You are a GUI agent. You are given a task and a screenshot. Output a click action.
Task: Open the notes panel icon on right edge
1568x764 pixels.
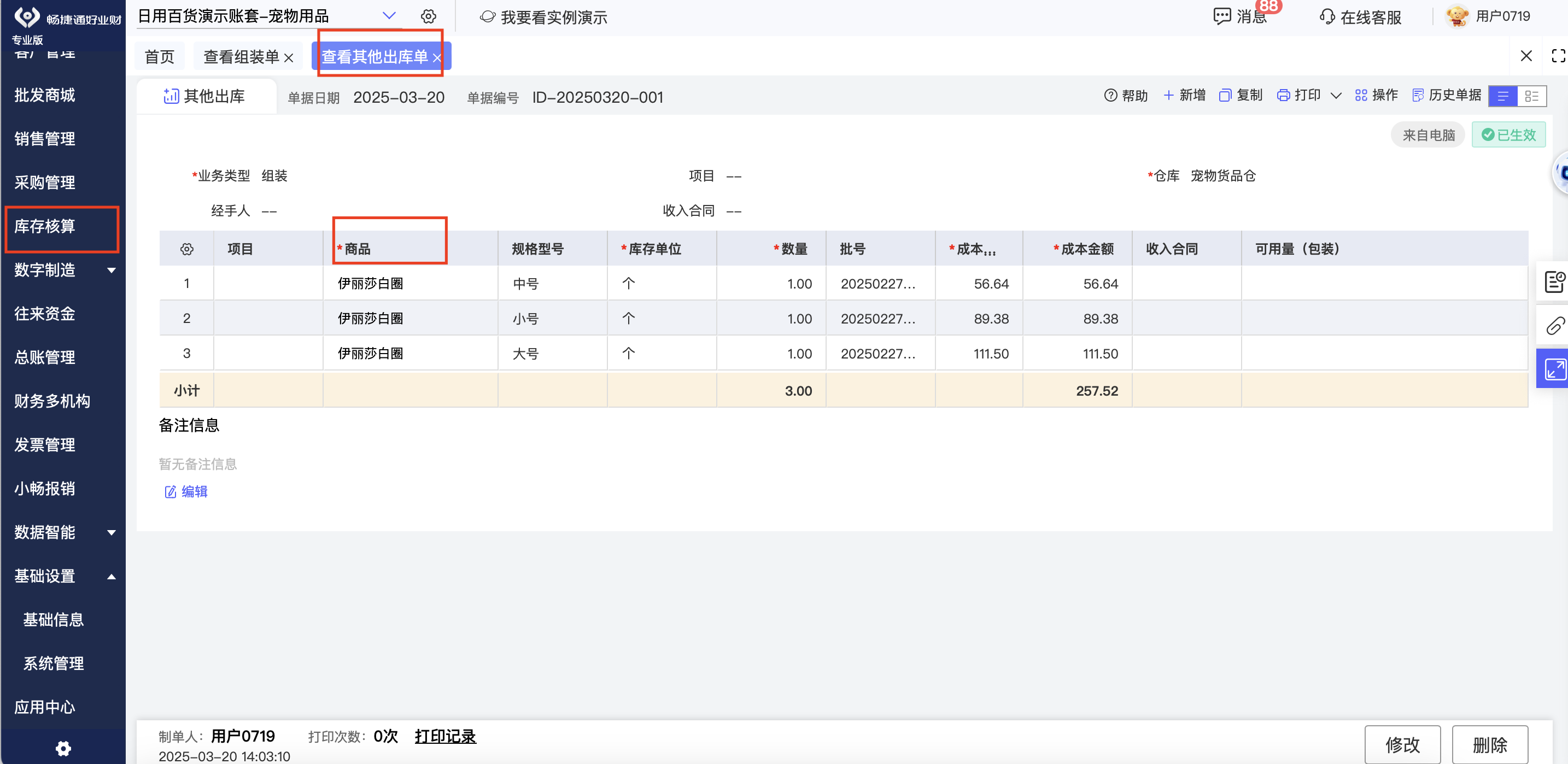pos(1554,281)
